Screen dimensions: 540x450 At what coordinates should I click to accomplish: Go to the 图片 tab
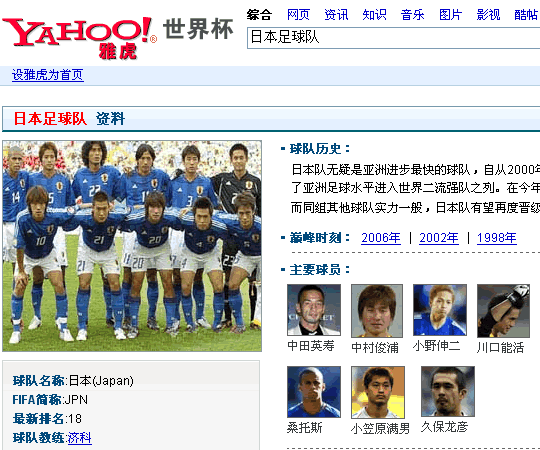pyautogui.click(x=450, y=15)
